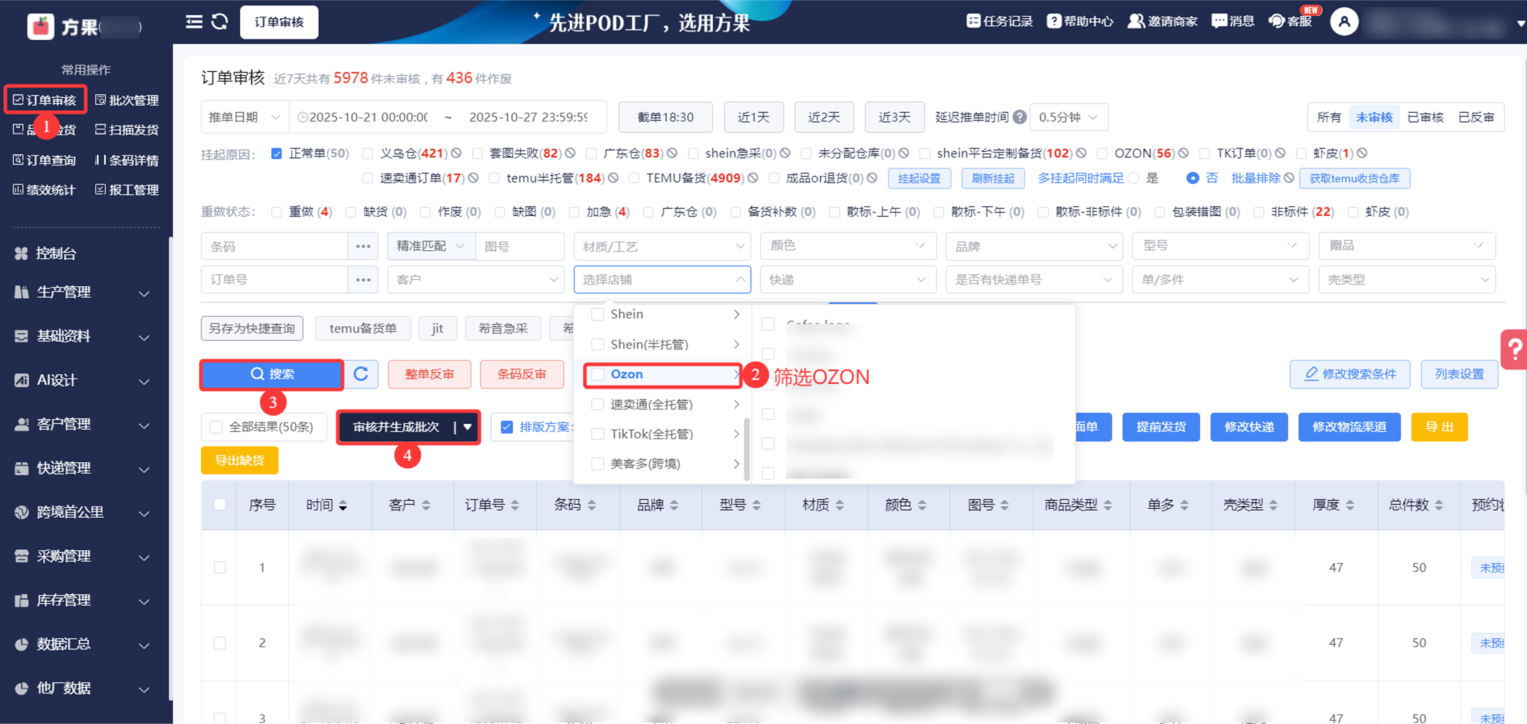Open the 帮助中心 help center
This screenshot has width=1527, height=724.
pos(1079,21)
